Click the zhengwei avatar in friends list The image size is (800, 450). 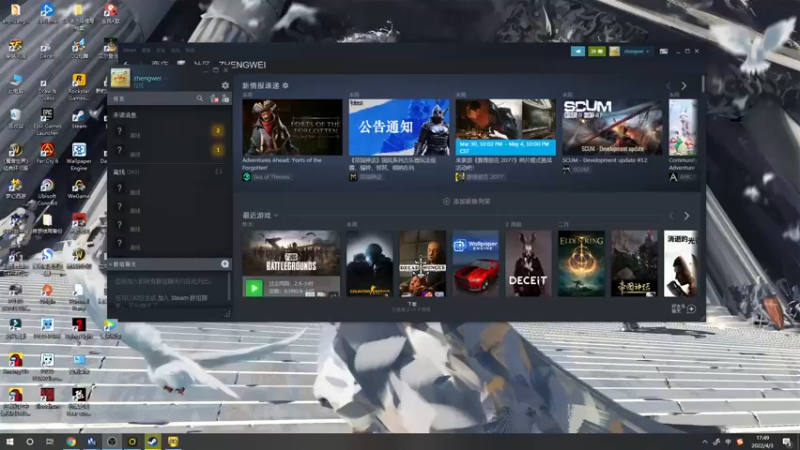(x=120, y=78)
